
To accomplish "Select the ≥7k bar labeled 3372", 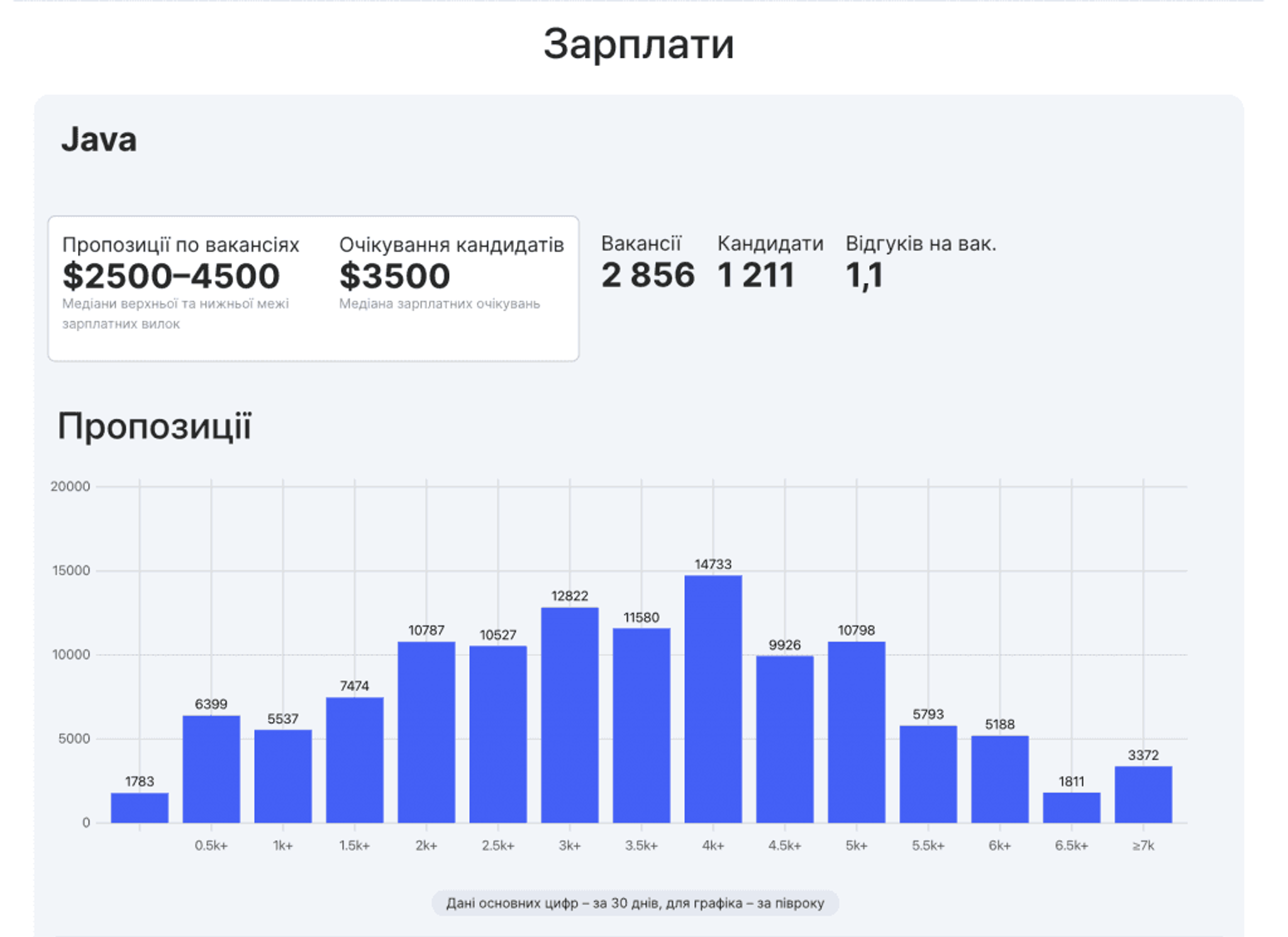I will point(1143,794).
